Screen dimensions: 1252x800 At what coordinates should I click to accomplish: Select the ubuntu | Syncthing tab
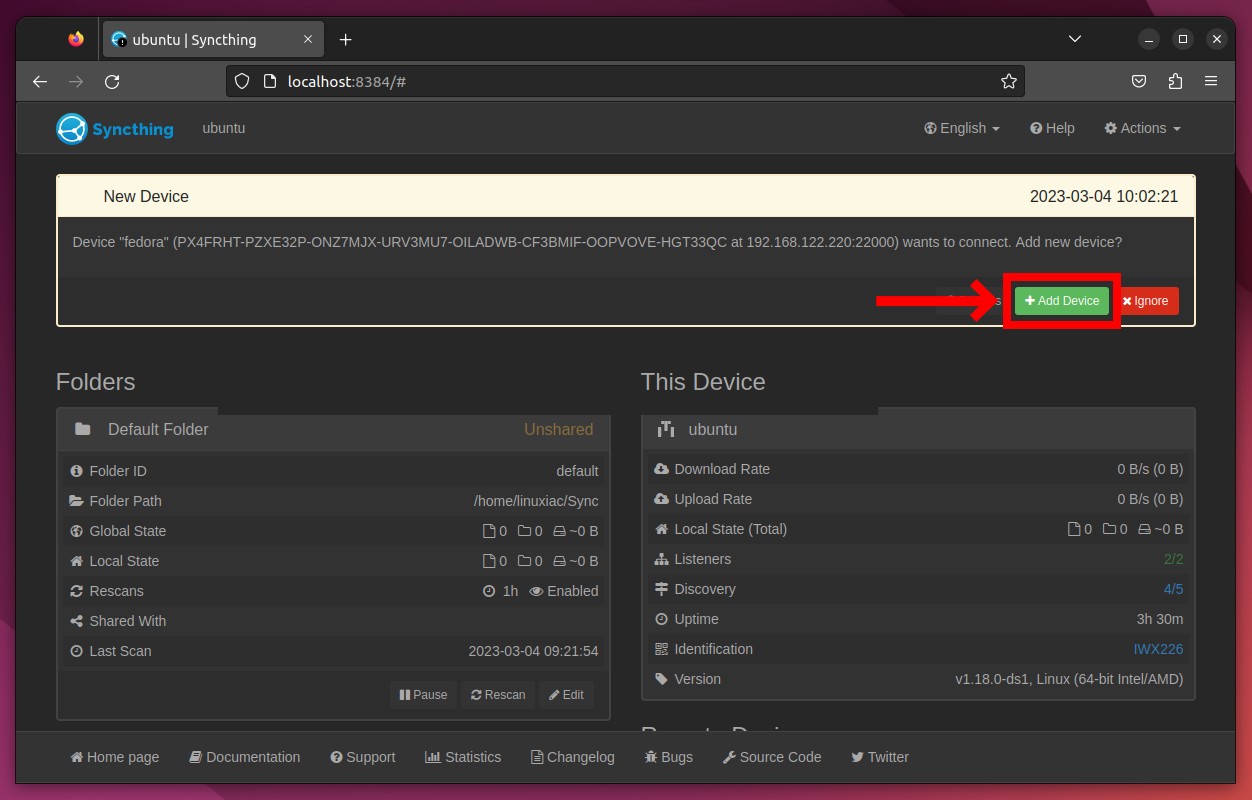[212, 40]
